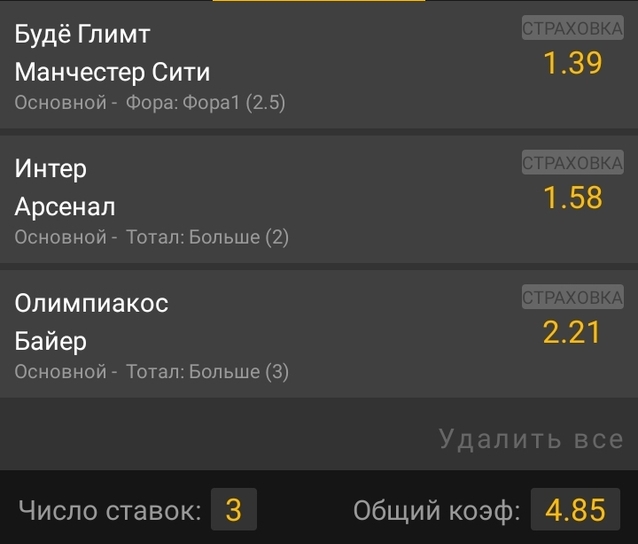This screenshot has height=544, width=638.
Task: Click the Тотал: Больше (3) market line
Action: click(x=207, y=372)
